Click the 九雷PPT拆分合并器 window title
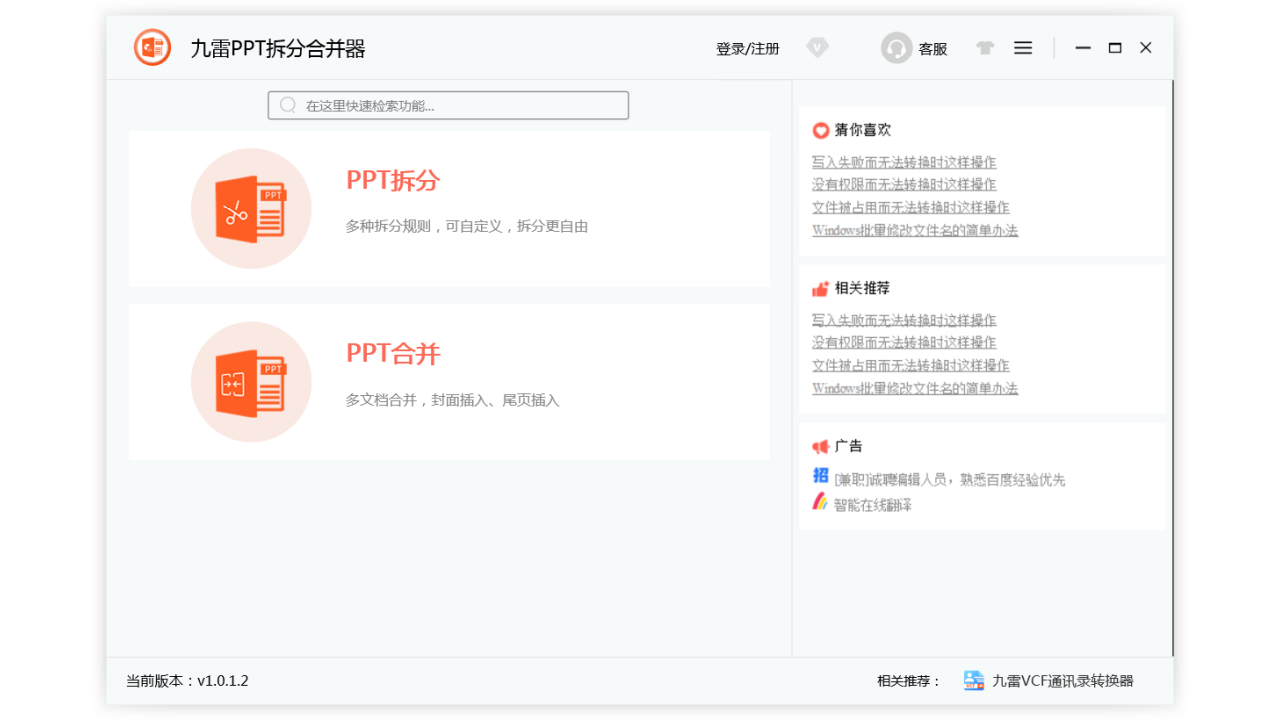This screenshot has height=720, width=1280. (278, 48)
